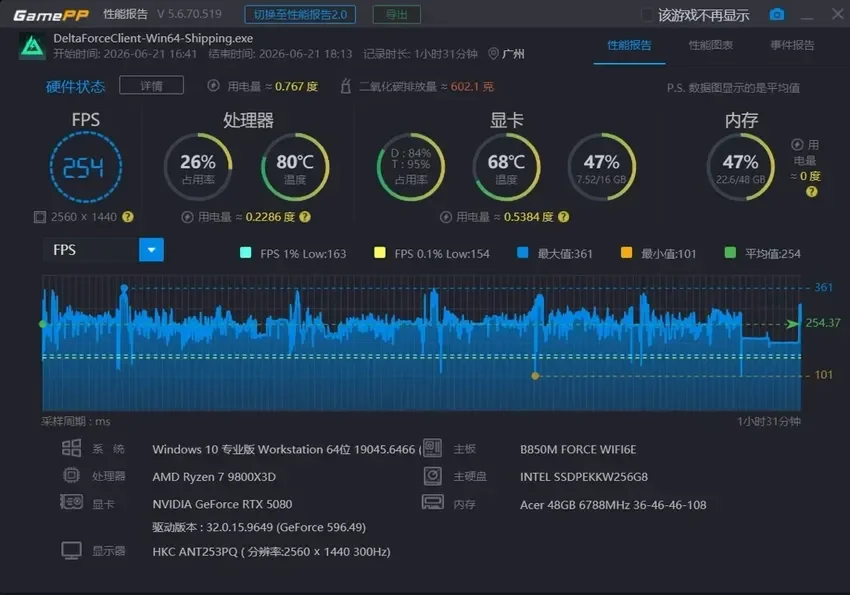Click the CO2 emission bottle icon

coord(346,86)
